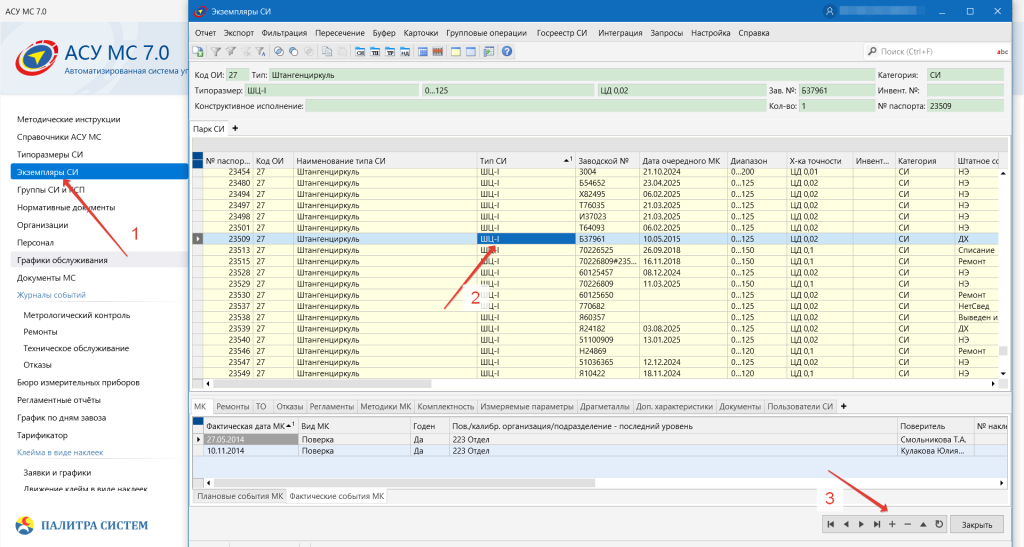Click the blue table grid toolbar icon
Screen dimensions: 1024x547
[423, 52]
